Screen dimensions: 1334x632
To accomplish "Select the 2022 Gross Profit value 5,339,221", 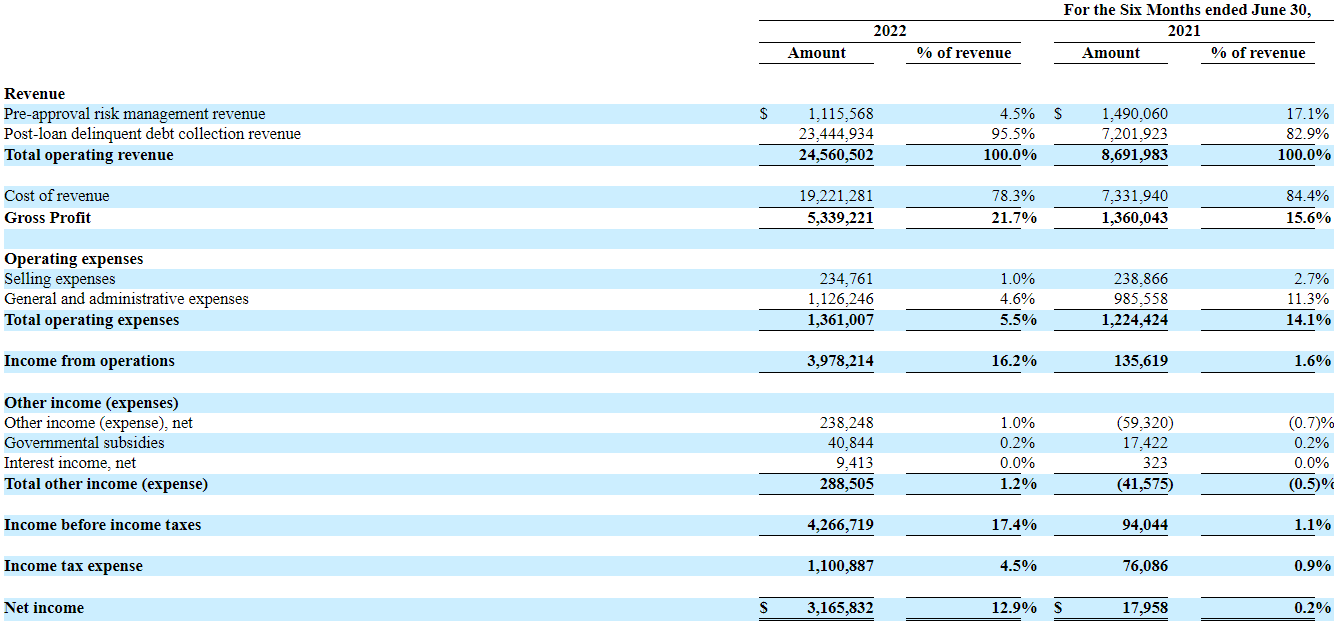I will click(840, 218).
